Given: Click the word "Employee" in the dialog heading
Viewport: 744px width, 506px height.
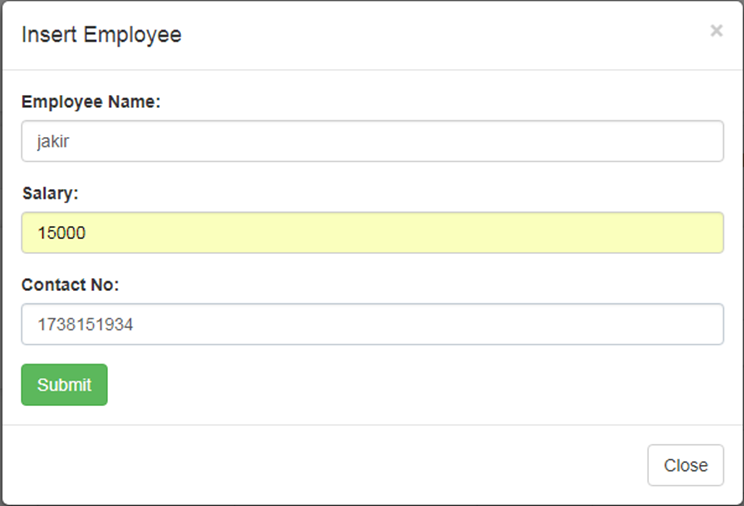Looking at the screenshot, I should (x=132, y=35).
